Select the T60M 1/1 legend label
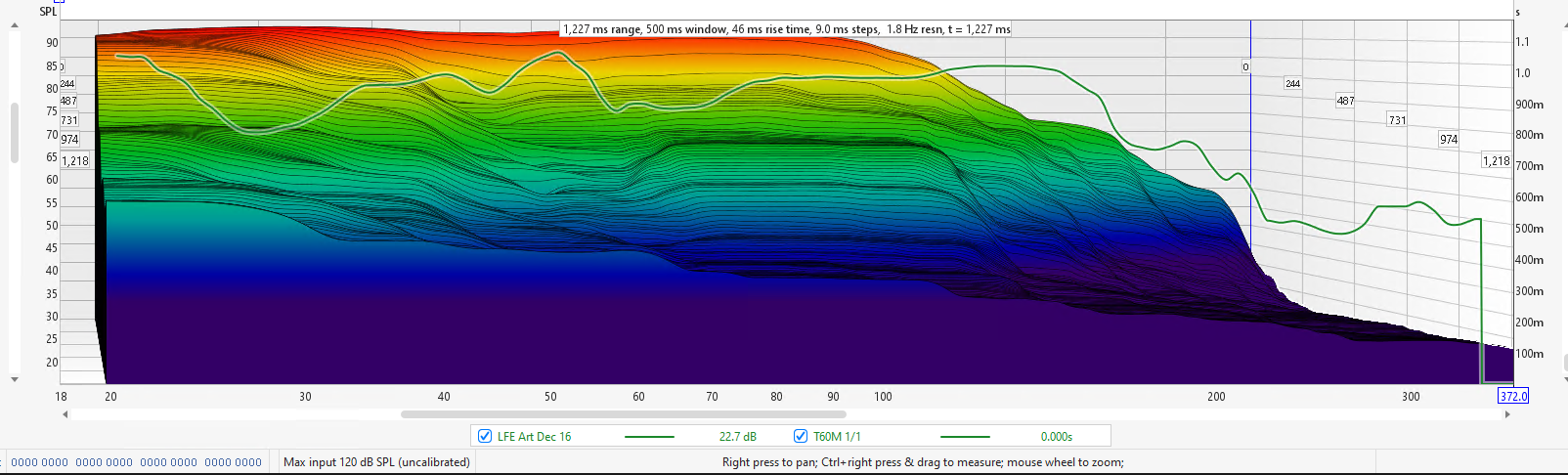 pos(837,437)
